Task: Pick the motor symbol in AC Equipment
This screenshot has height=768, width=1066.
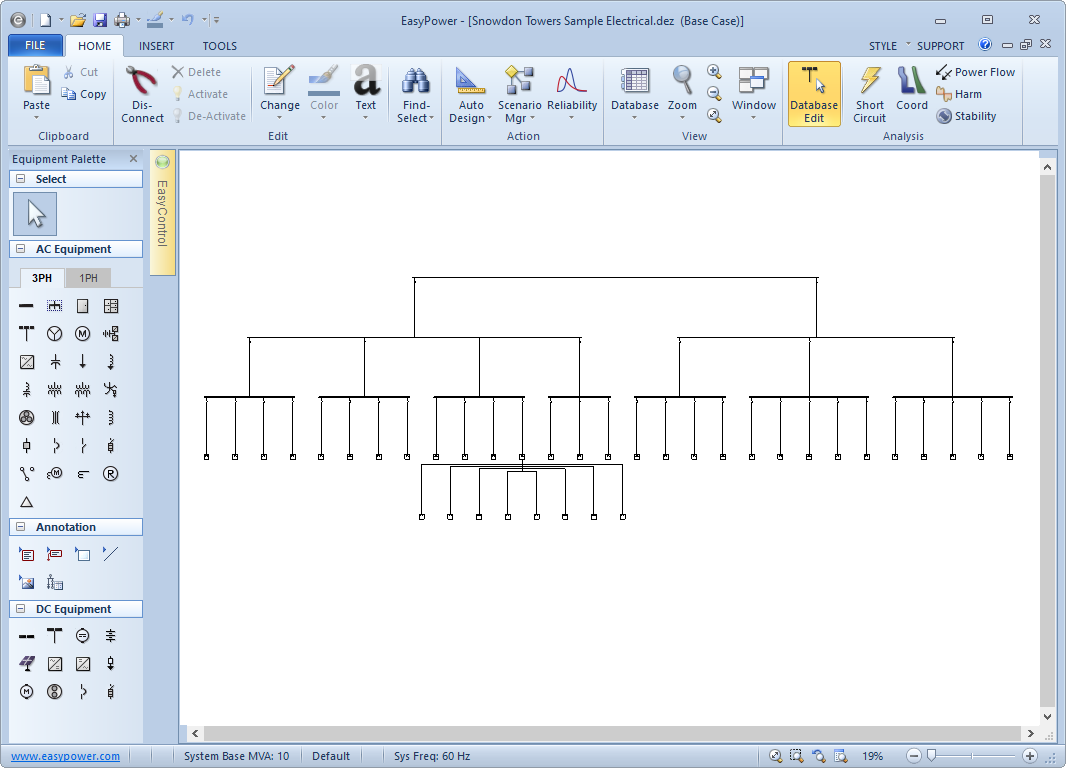Action: pyautogui.click(x=83, y=333)
